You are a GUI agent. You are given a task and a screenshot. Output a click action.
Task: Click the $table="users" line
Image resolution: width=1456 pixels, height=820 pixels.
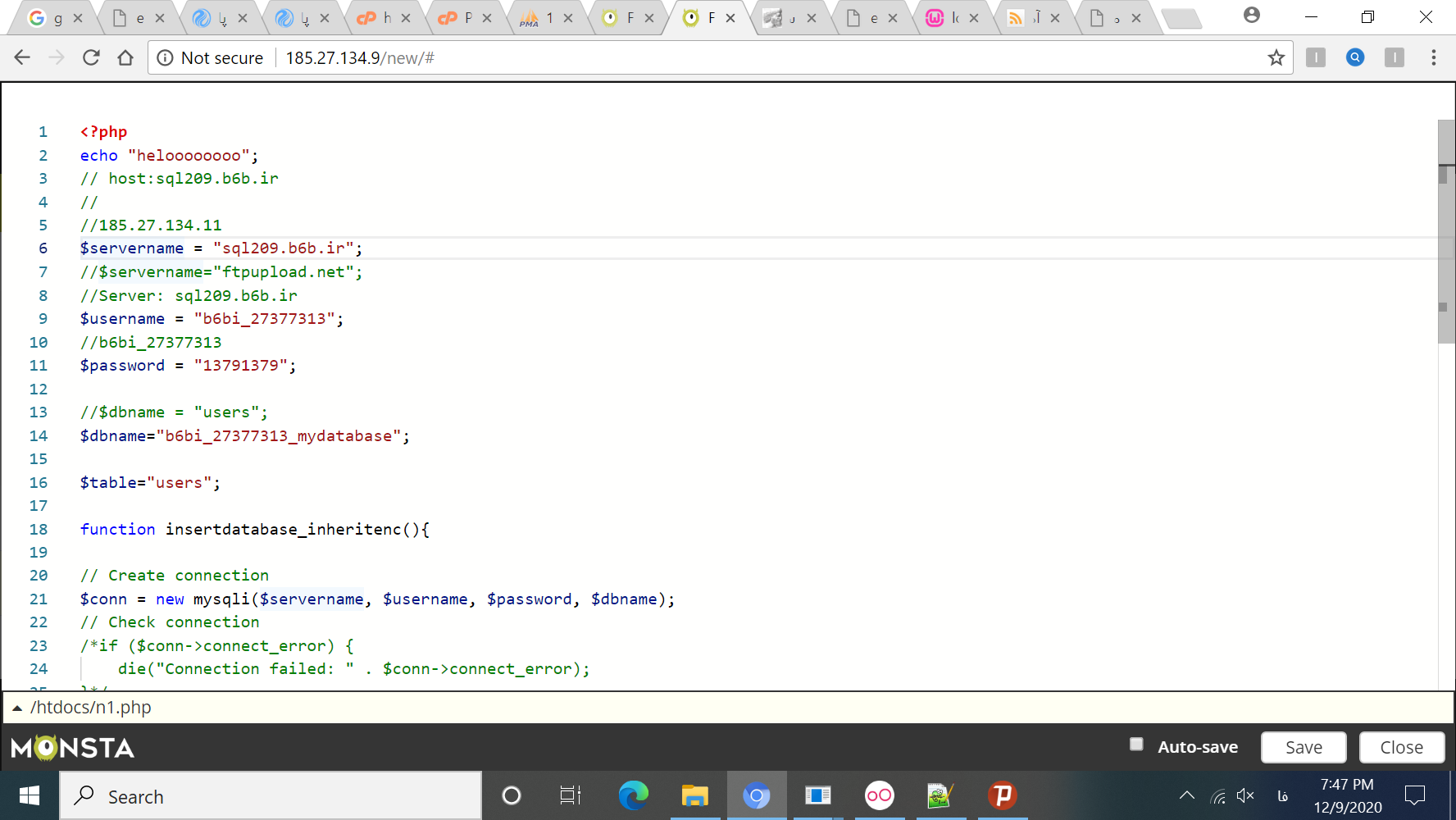150,483
